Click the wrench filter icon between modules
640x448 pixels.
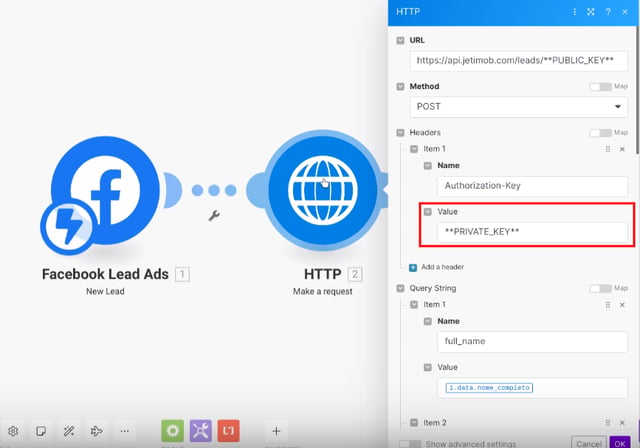214,216
